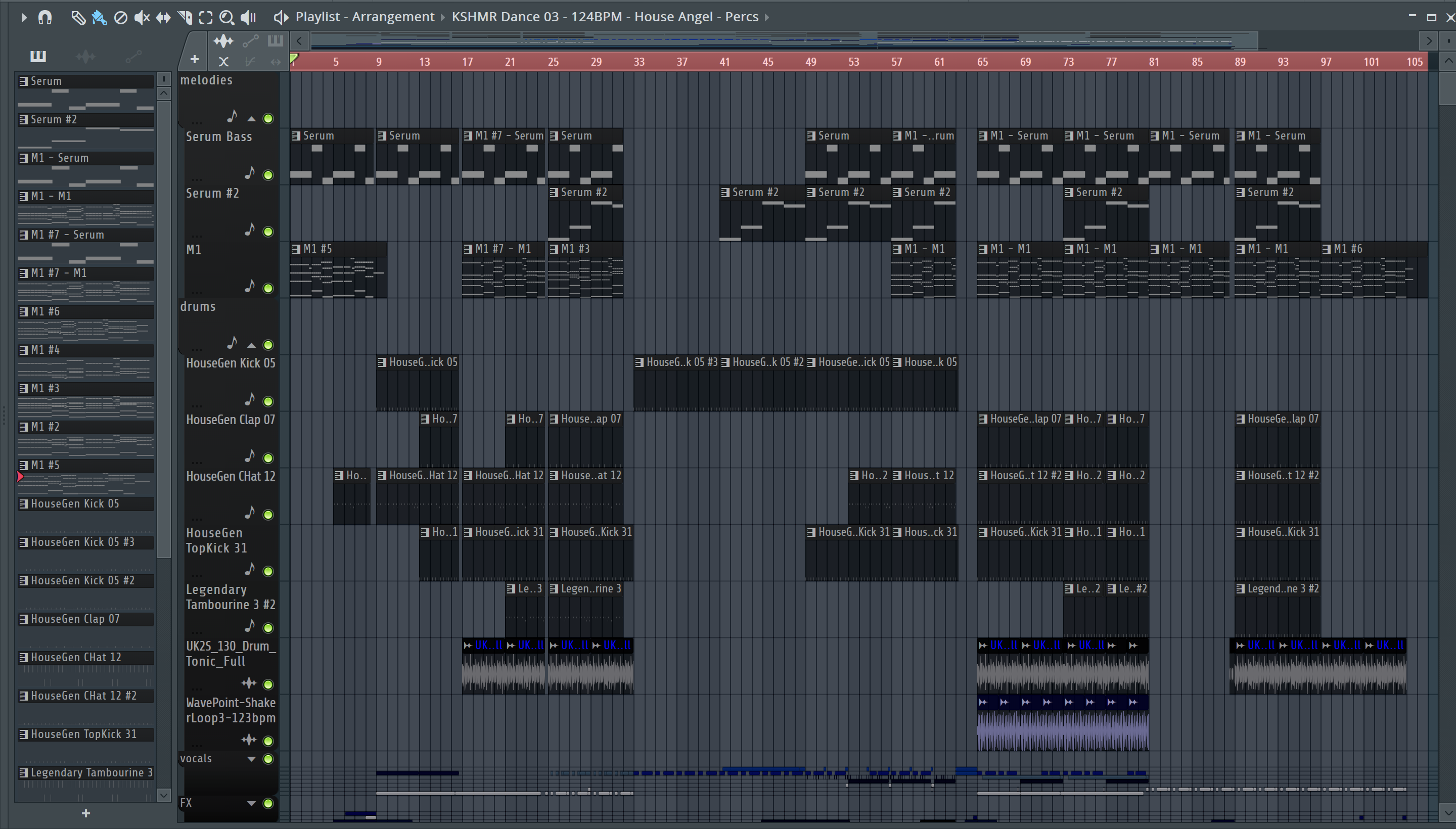1456x829 pixels.
Task: Mute the drums group track
Action: [268, 345]
